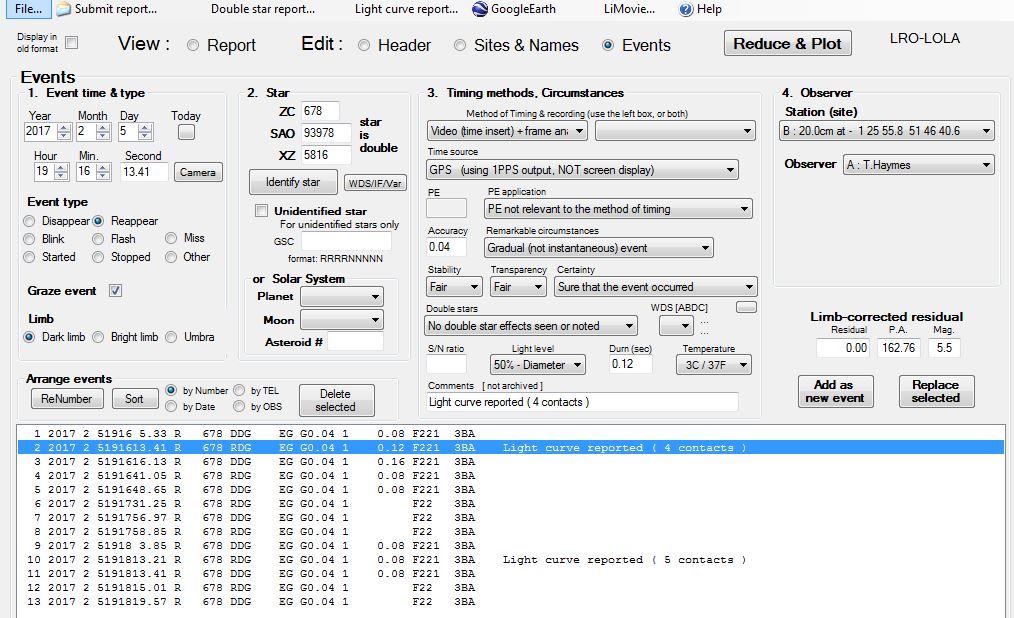
Task: Click the Submit report envelope icon
Action: 64,9
